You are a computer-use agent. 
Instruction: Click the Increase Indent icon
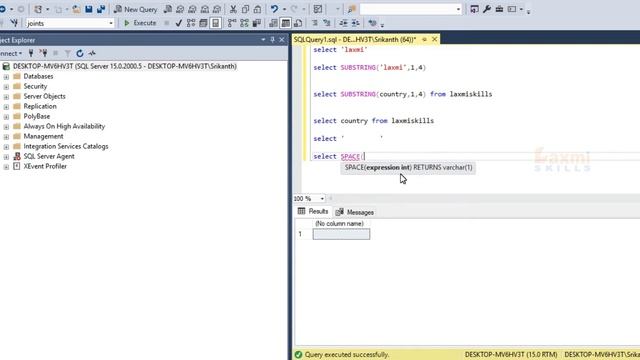coord(356,23)
